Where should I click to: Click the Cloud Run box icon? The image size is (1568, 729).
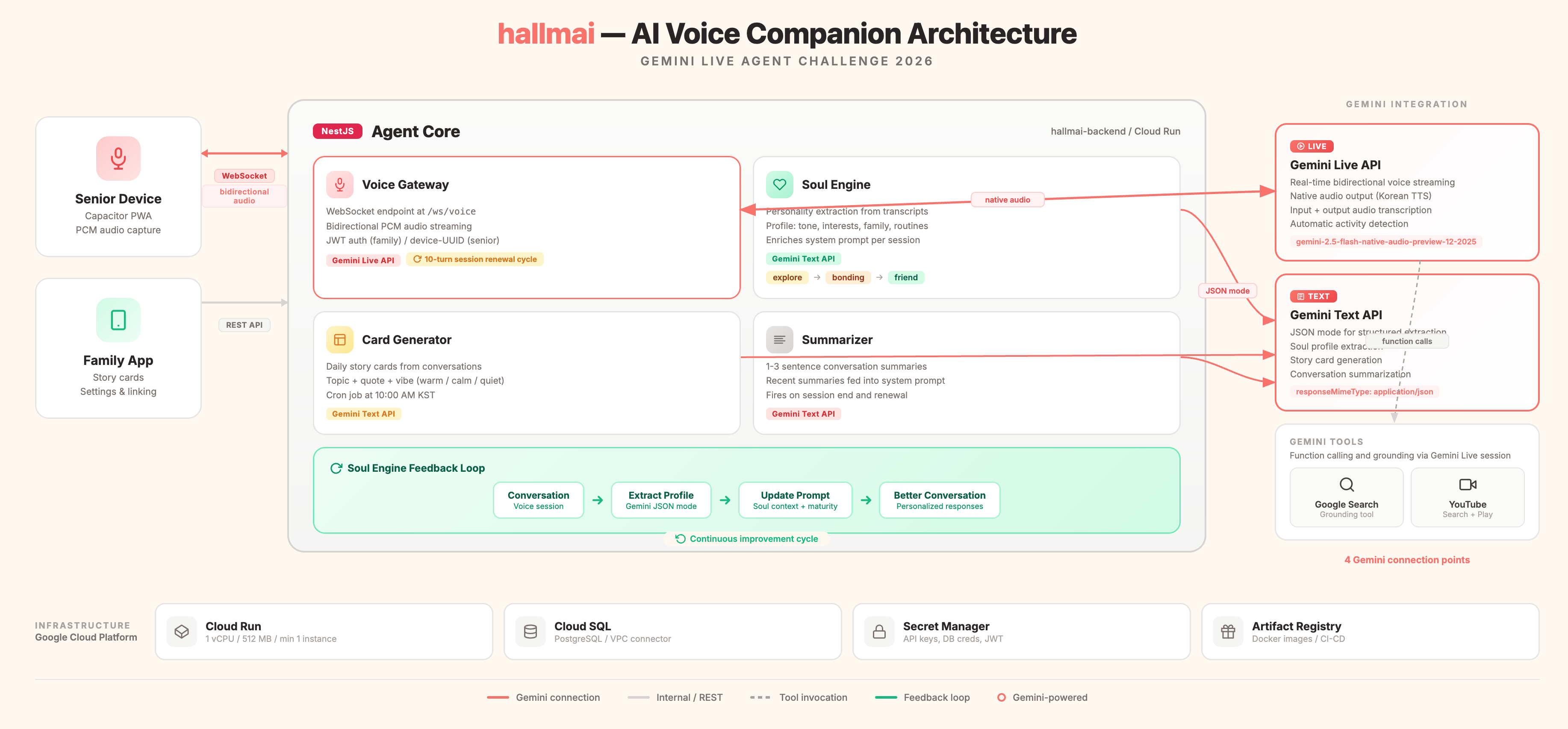coord(181,632)
